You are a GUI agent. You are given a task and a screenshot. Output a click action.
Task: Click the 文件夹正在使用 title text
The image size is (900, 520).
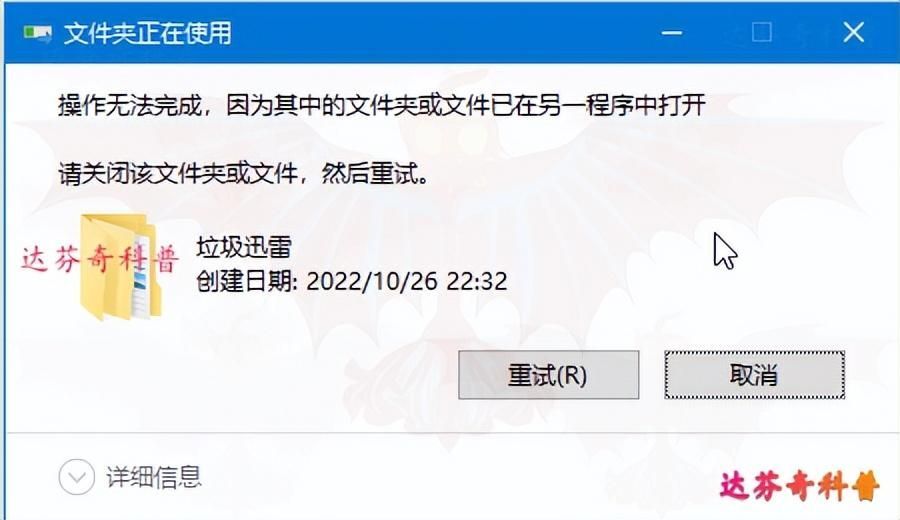(148, 33)
